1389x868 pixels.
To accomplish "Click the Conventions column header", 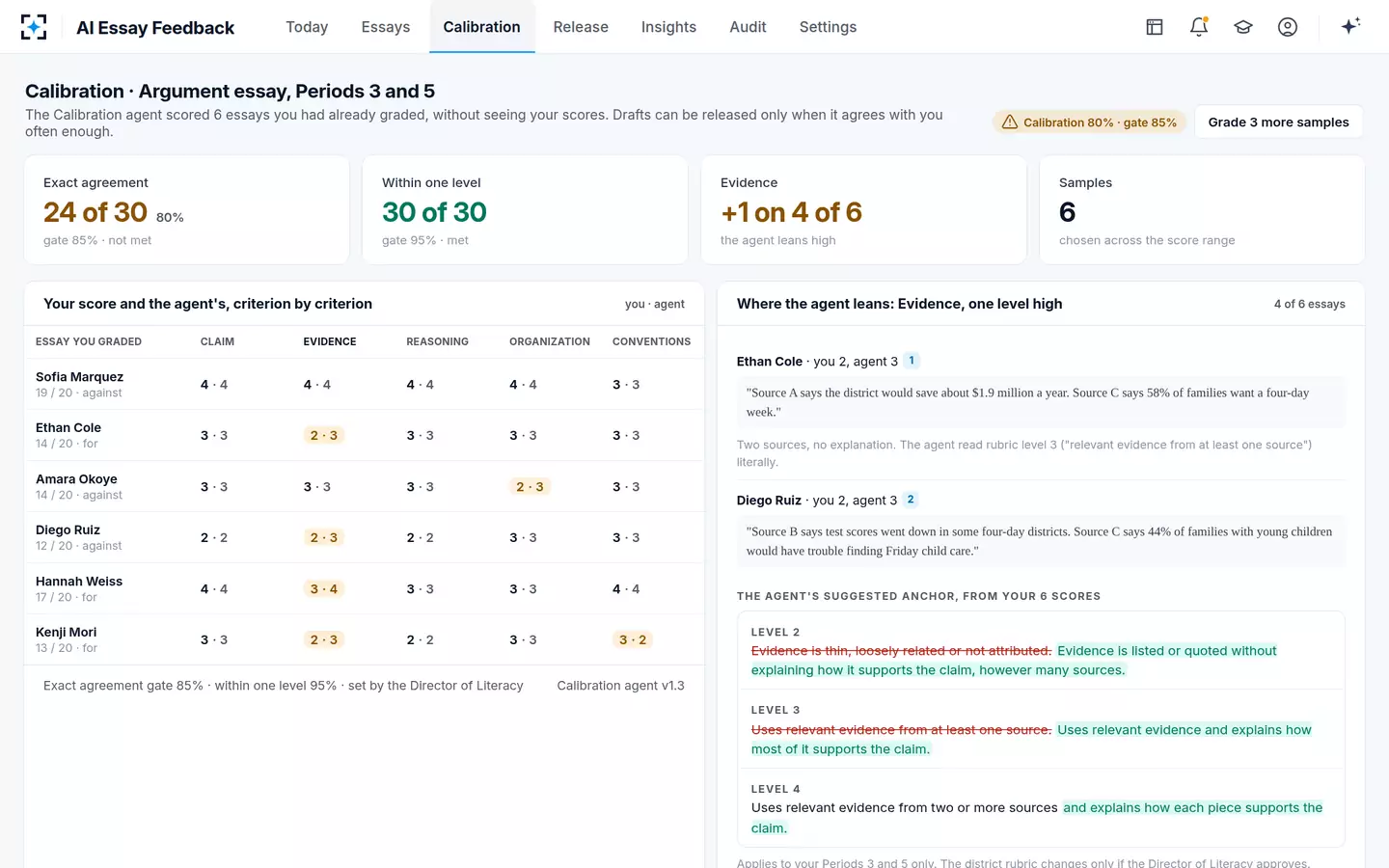I will pyautogui.click(x=651, y=341).
